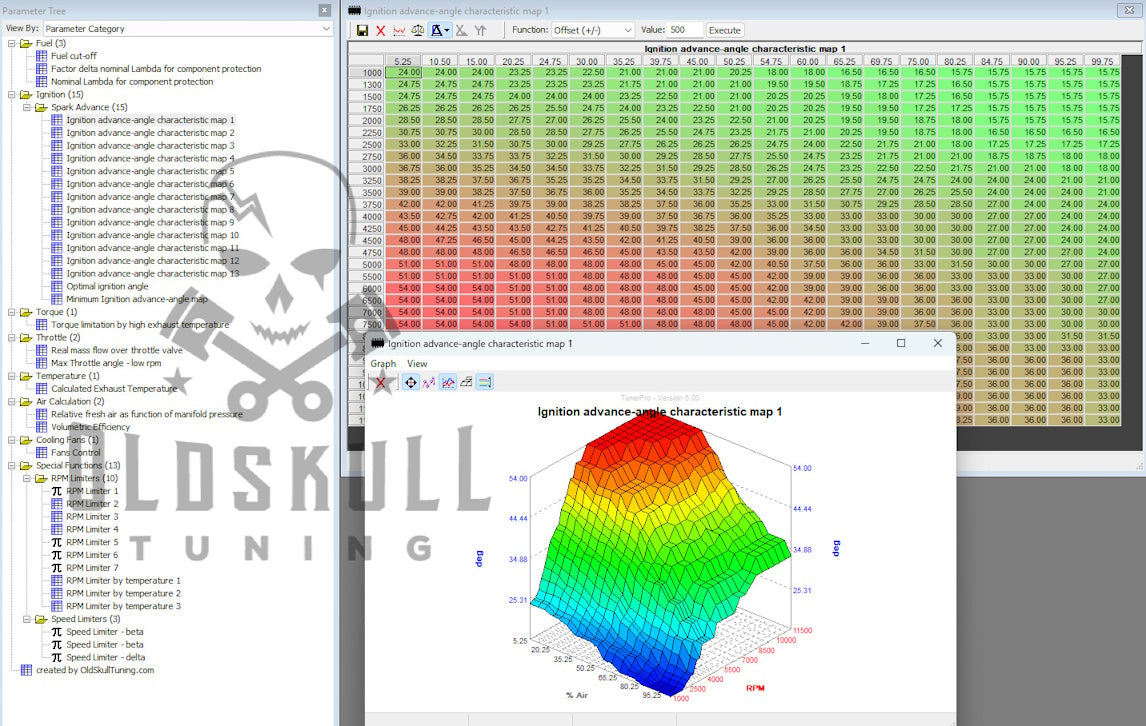Image resolution: width=1146 pixels, height=726 pixels.
Task: Click the table icon beside Max Throttle angle - low rpm
Action: coord(42,363)
